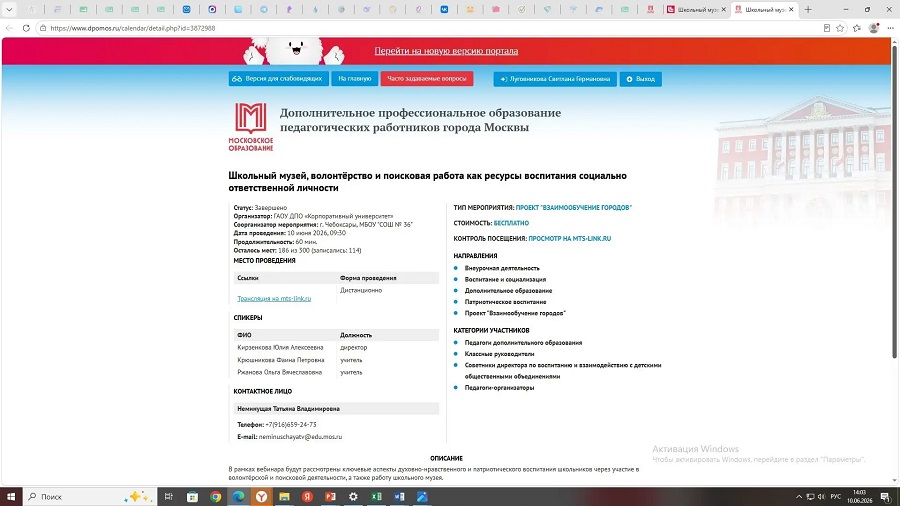Open Settings gear on the taskbar

[x=353, y=497]
